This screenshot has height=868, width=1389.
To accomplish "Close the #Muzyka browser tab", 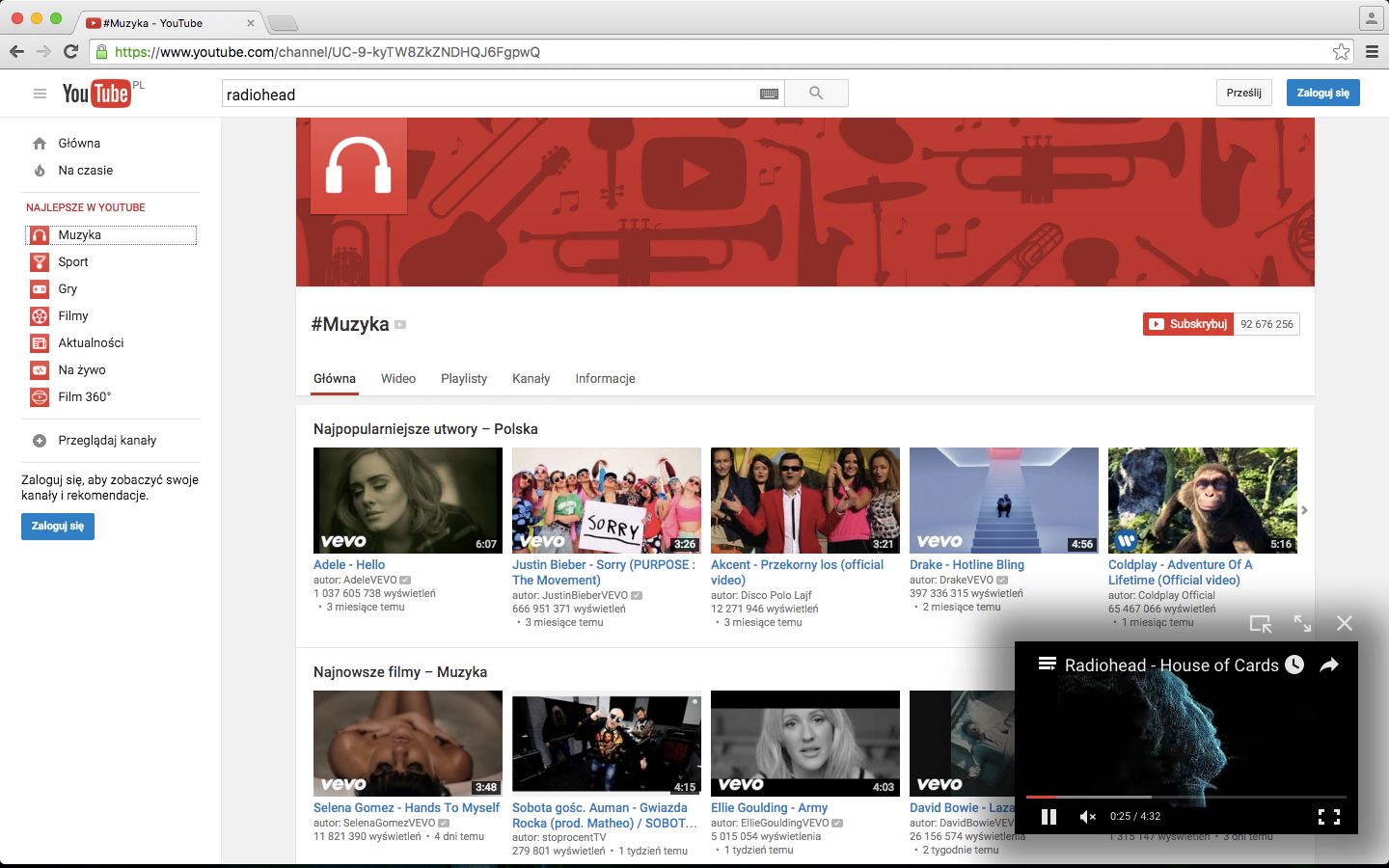I will 251,23.
